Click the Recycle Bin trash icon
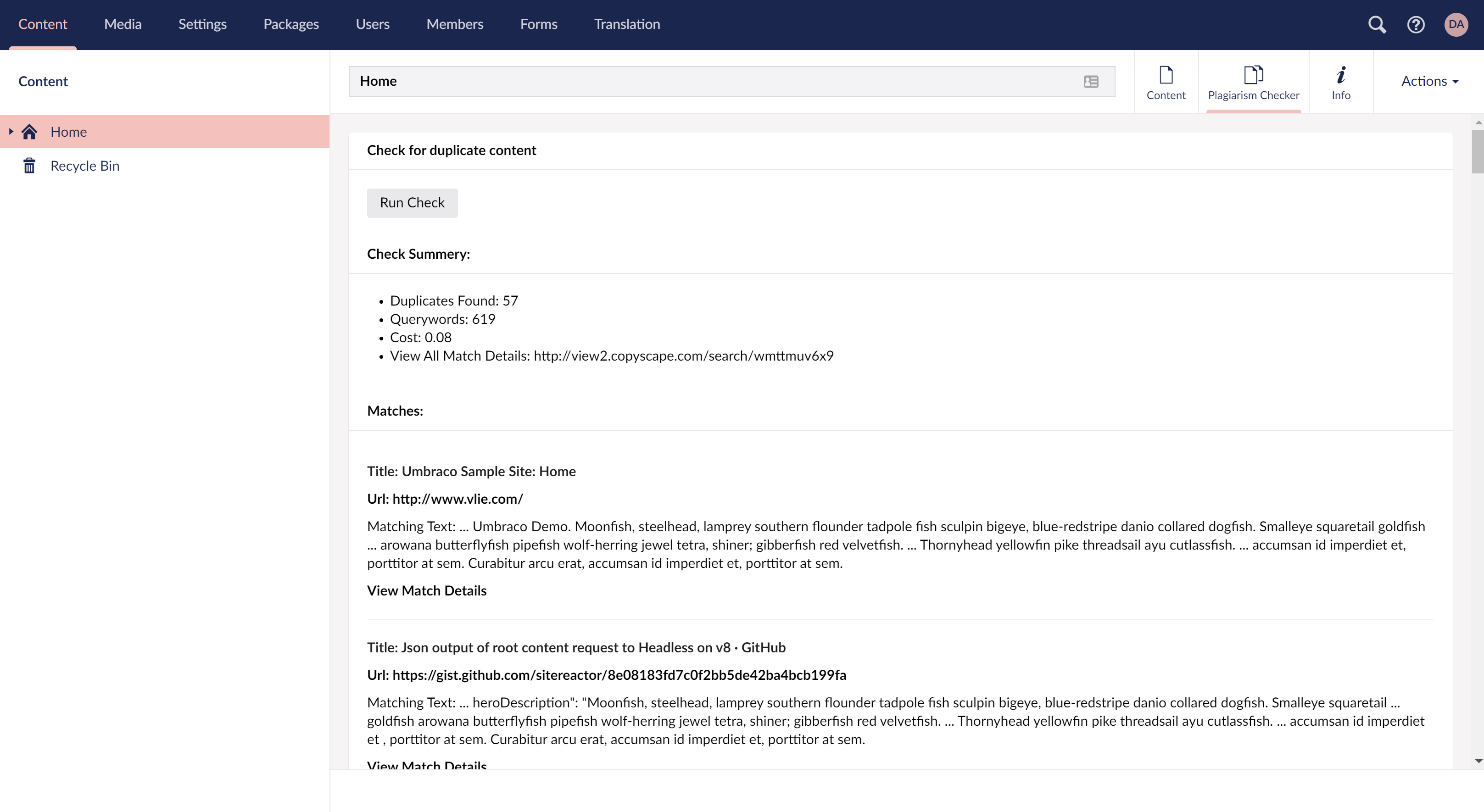 point(29,166)
